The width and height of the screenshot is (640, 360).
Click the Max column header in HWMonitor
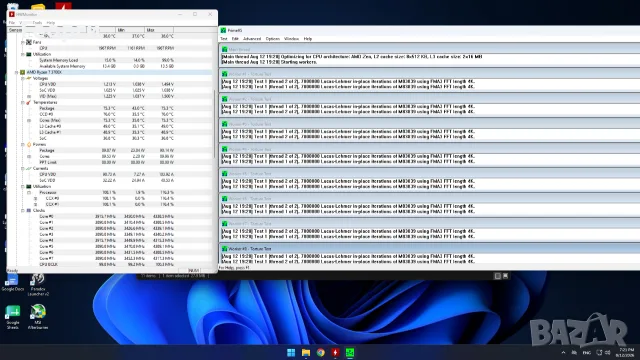click(159, 30)
